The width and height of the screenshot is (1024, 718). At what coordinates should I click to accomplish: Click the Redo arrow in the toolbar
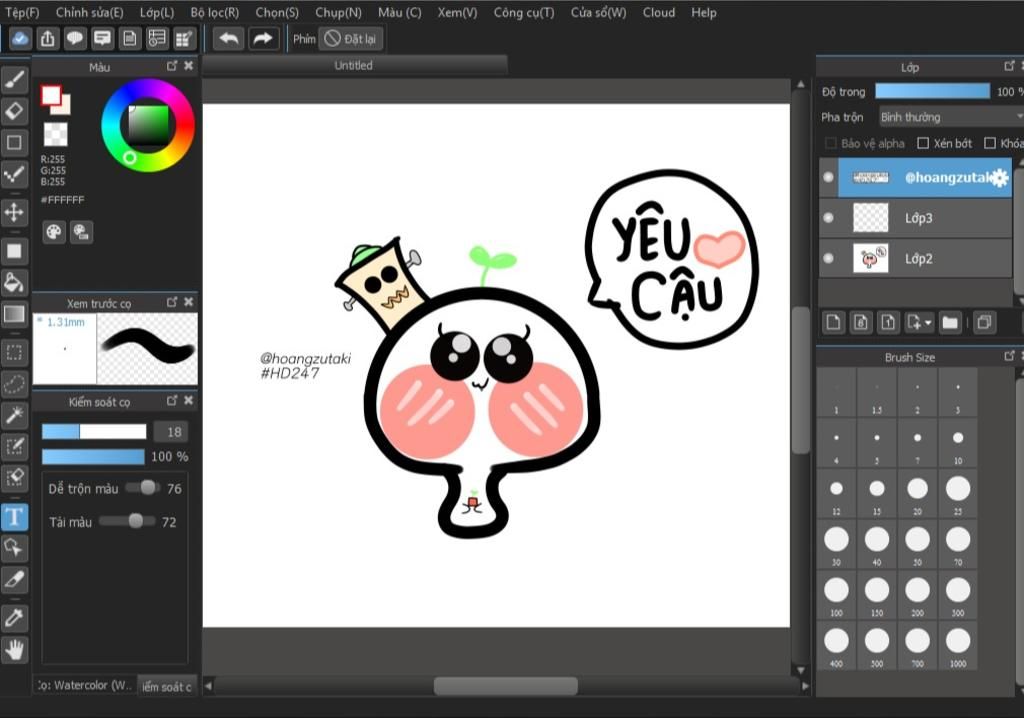tap(263, 39)
